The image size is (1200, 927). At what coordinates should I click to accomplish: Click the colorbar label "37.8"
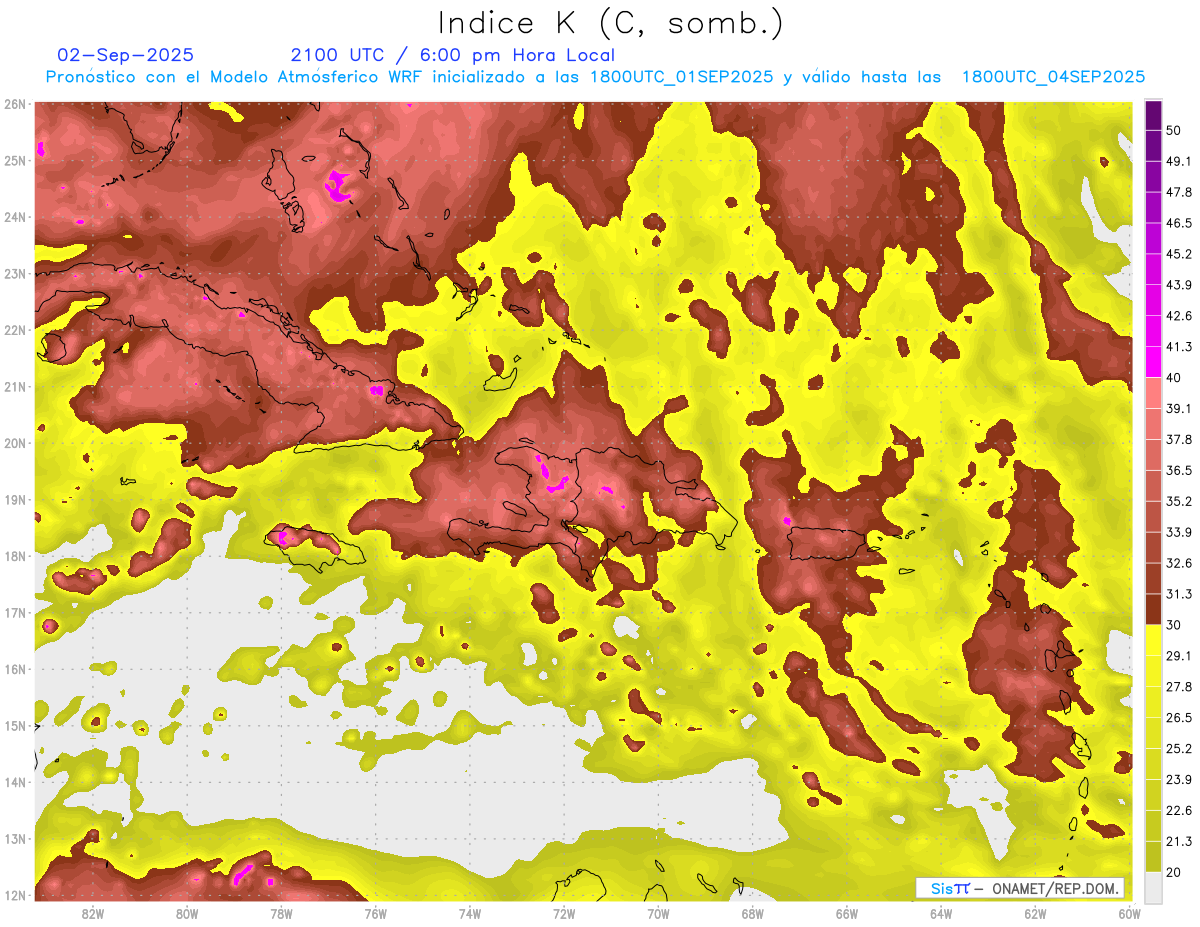[x=1179, y=439]
